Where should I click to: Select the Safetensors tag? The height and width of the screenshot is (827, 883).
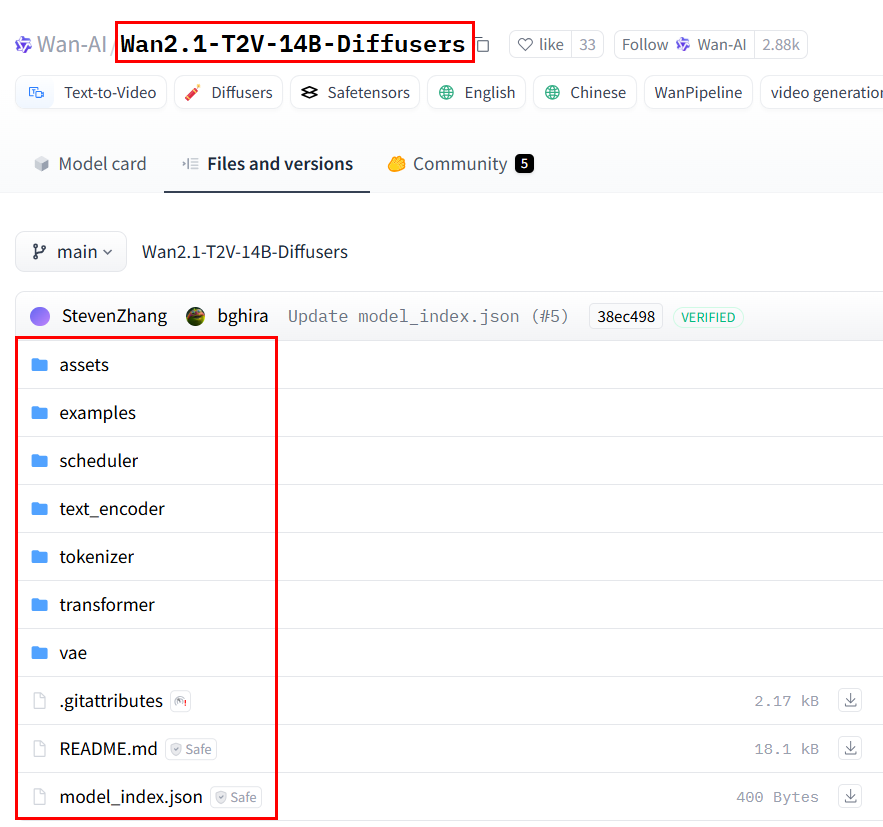(x=355, y=92)
